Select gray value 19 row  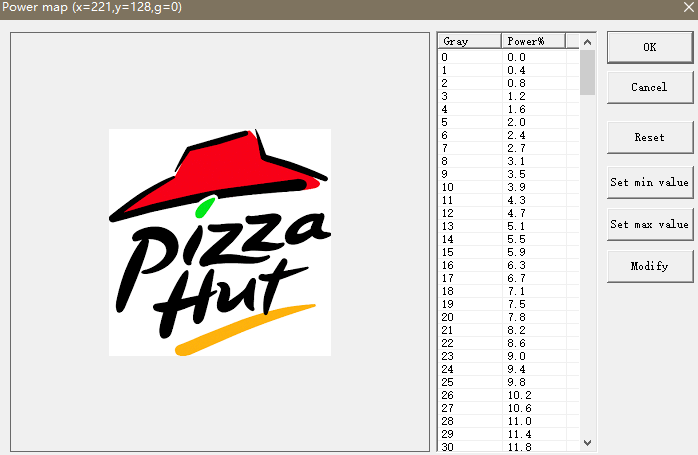509,304
